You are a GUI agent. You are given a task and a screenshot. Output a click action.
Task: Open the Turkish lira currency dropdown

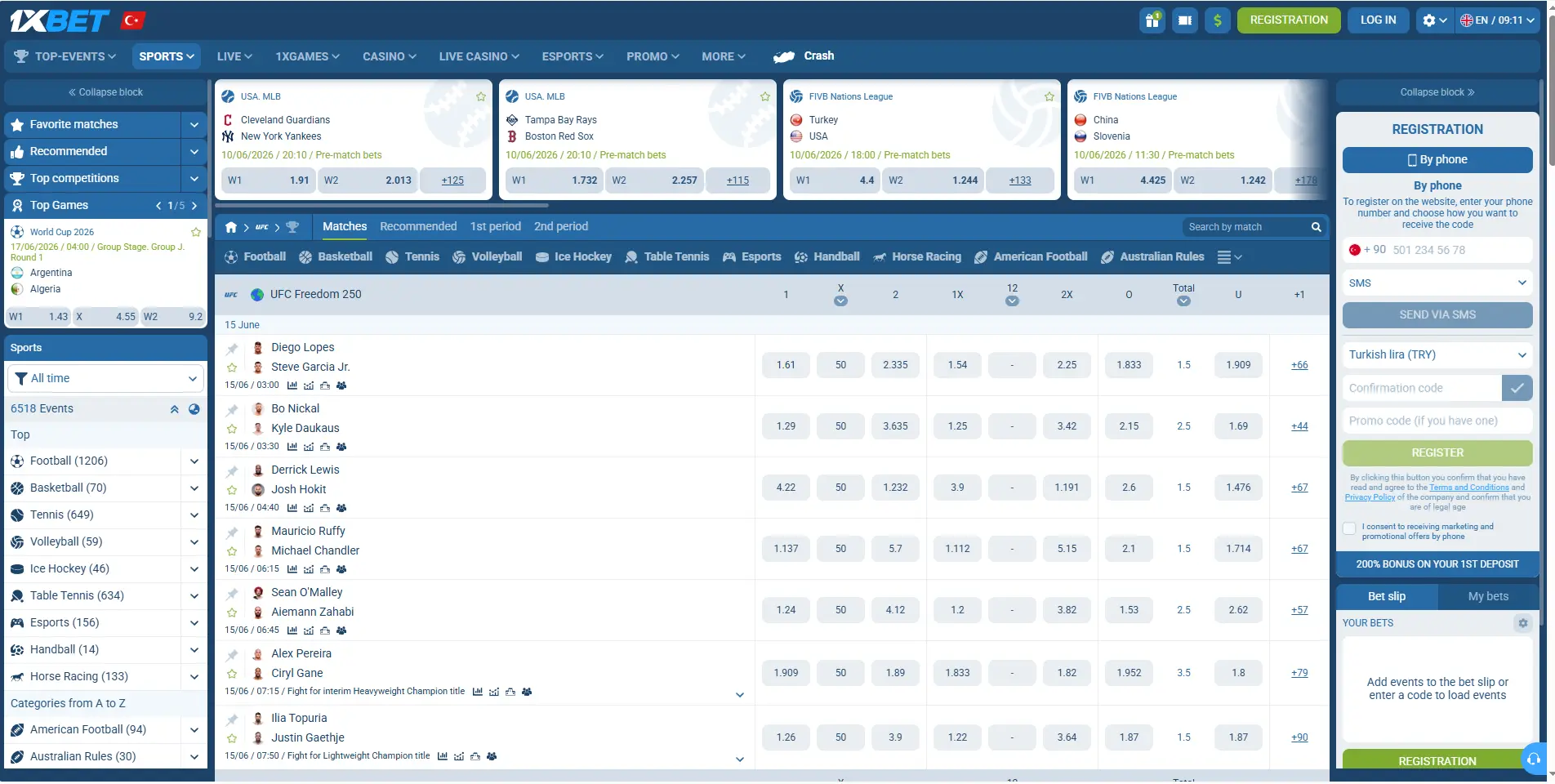pyautogui.click(x=1437, y=355)
